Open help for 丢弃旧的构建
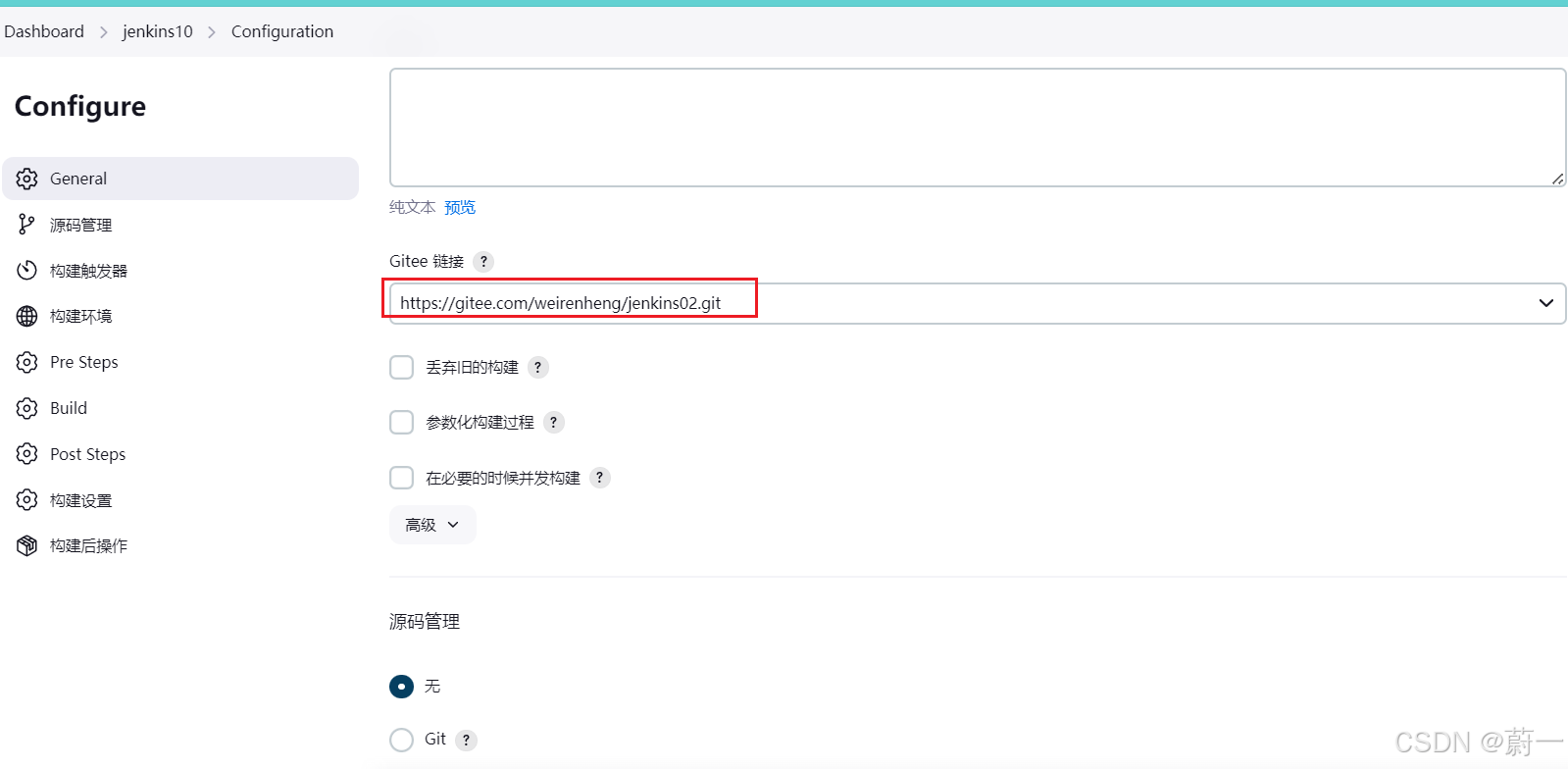 click(x=537, y=367)
